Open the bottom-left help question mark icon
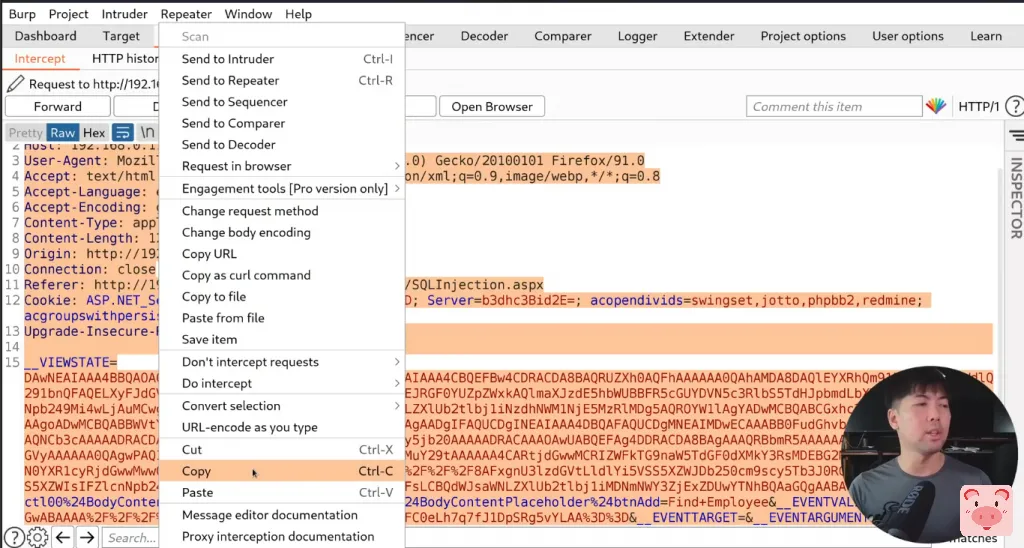 click(x=15, y=538)
